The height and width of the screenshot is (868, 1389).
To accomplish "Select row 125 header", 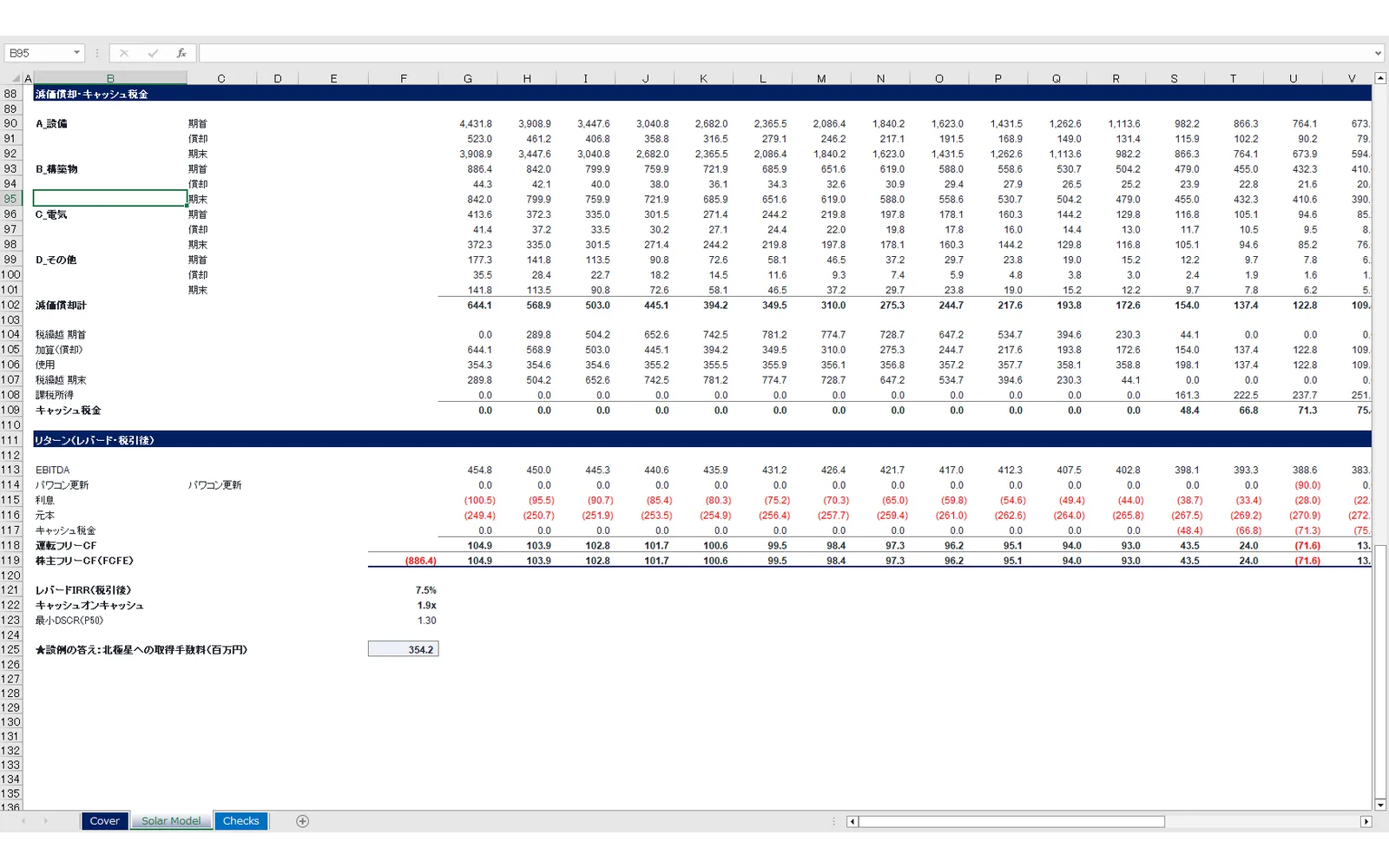I will [10, 649].
